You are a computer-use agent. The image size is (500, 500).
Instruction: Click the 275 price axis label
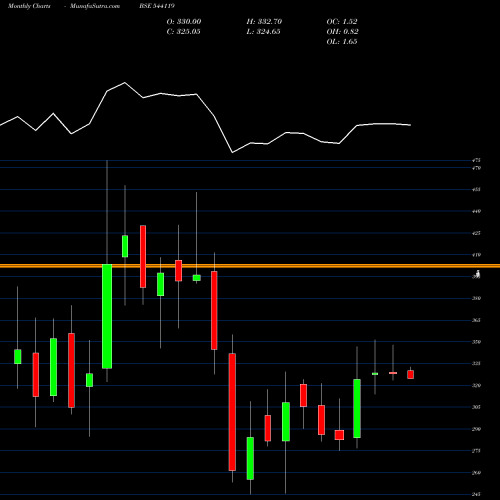476,451
